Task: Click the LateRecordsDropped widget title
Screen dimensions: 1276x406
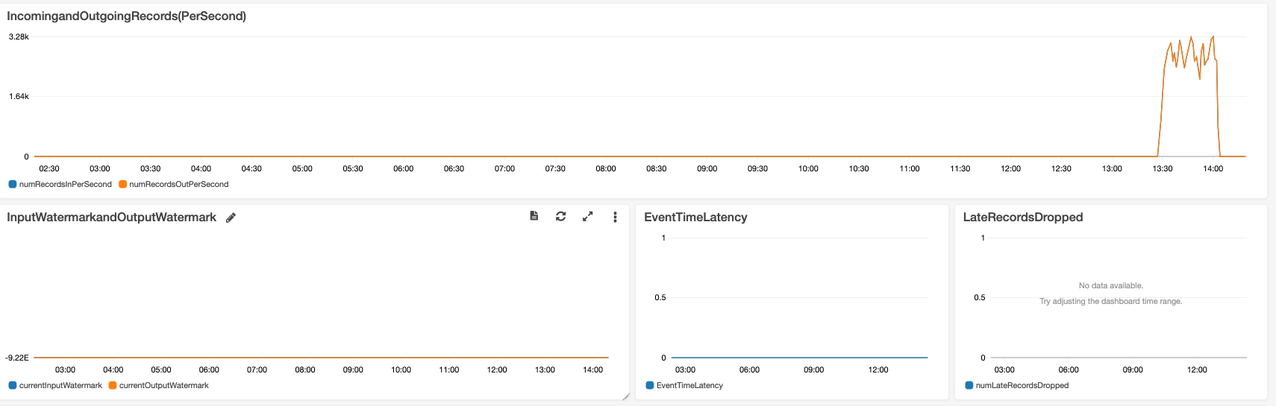Action: point(1023,217)
